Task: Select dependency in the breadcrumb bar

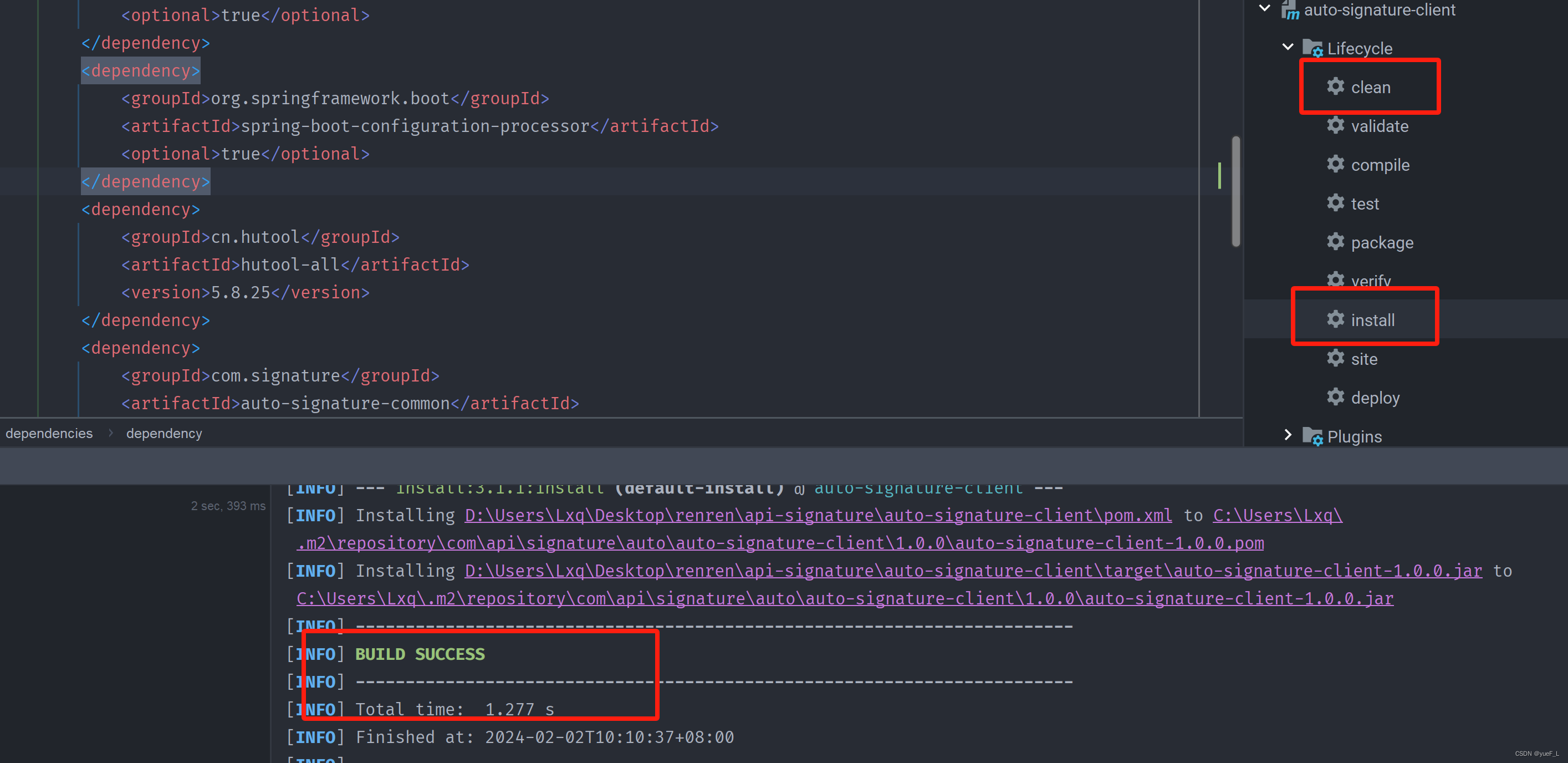Action: pos(164,433)
